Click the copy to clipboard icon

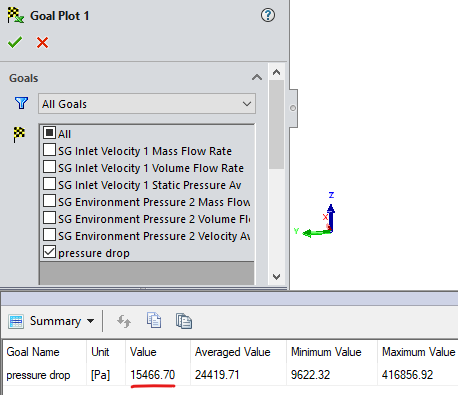[x=154, y=321]
